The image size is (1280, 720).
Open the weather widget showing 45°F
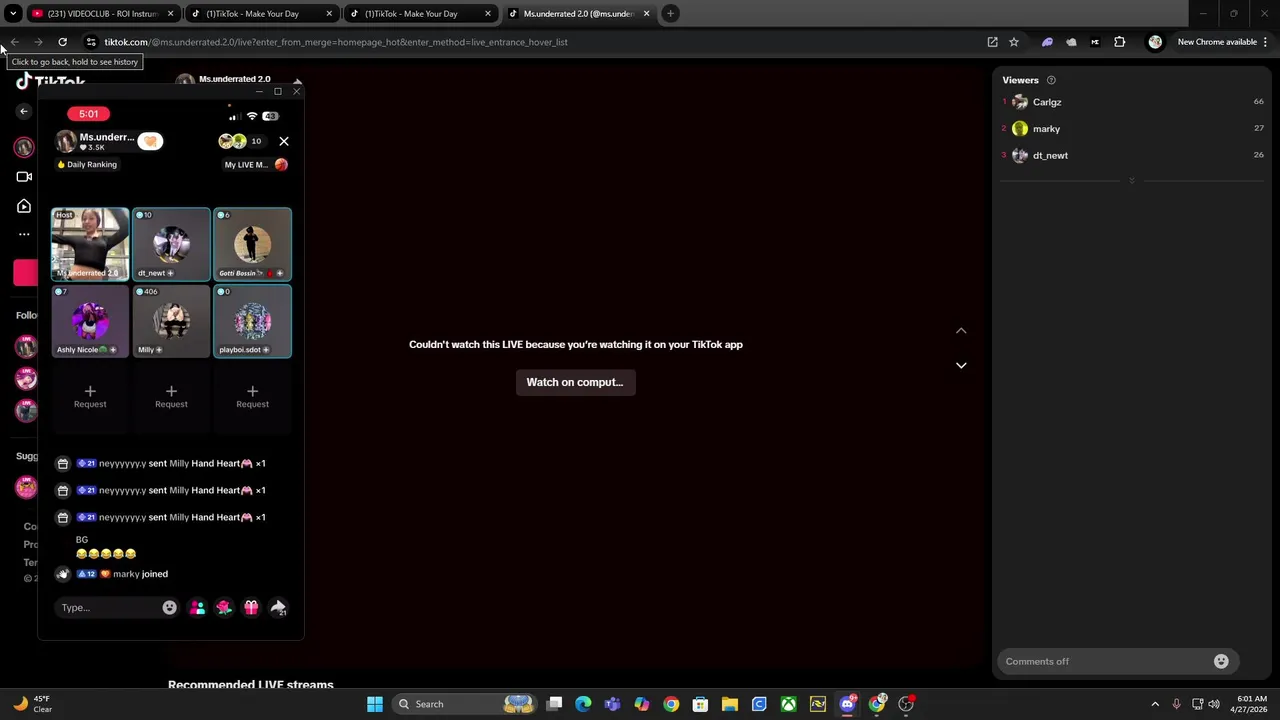tap(33, 704)
